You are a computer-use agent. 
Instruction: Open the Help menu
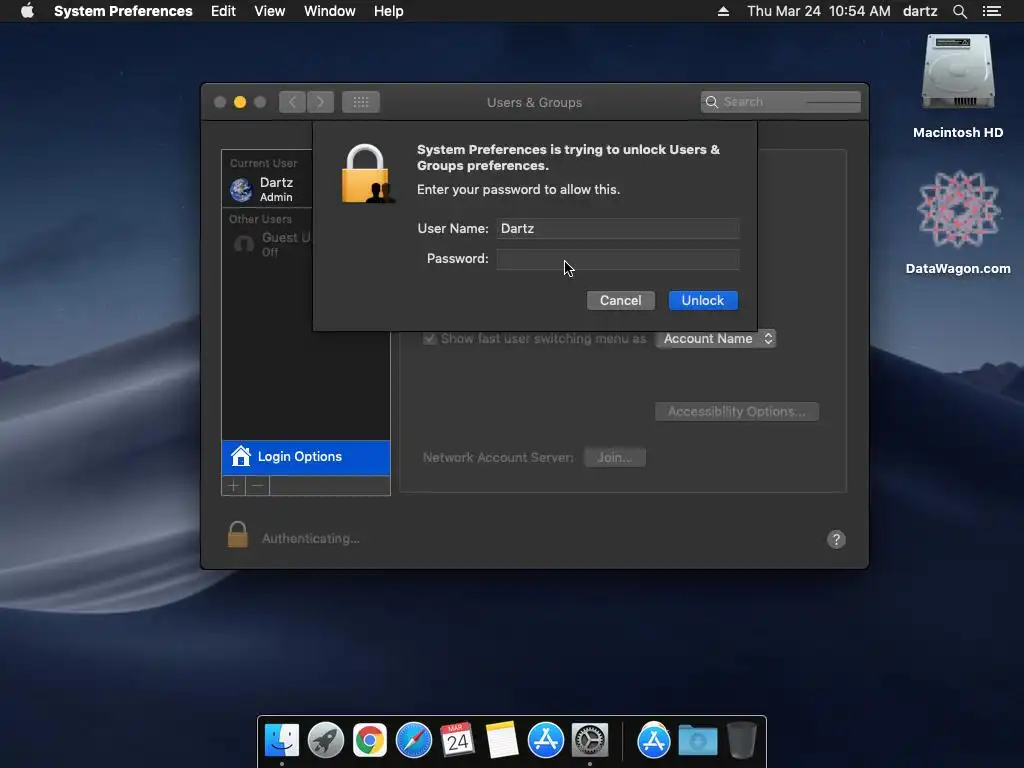(x=389, y=11)
